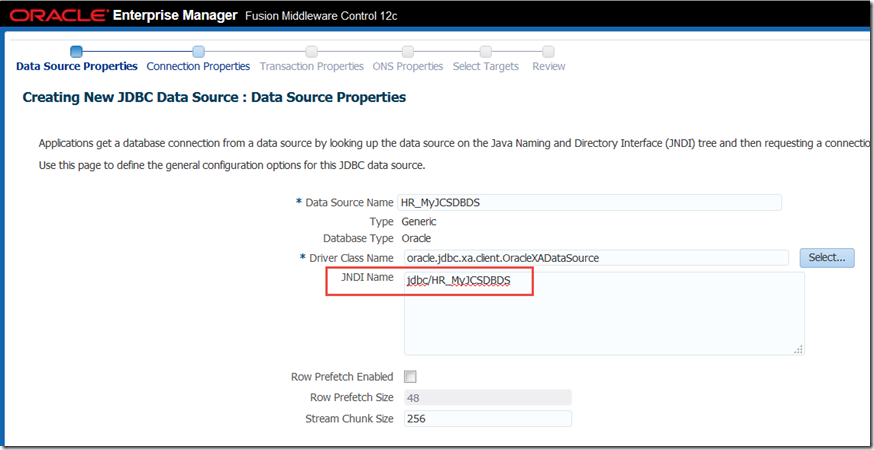Select the Transaction Properties step label

click(x=312, y=67)
